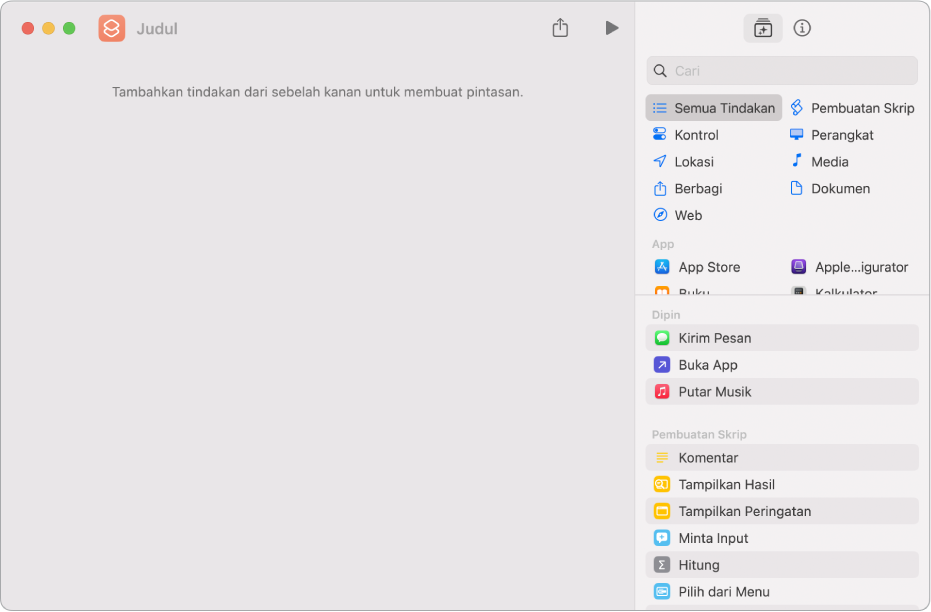Click the Lokasi arrow icon
The height and width of the screenshot is (612, 931).
pyautogui.click(x=660, y=161)
